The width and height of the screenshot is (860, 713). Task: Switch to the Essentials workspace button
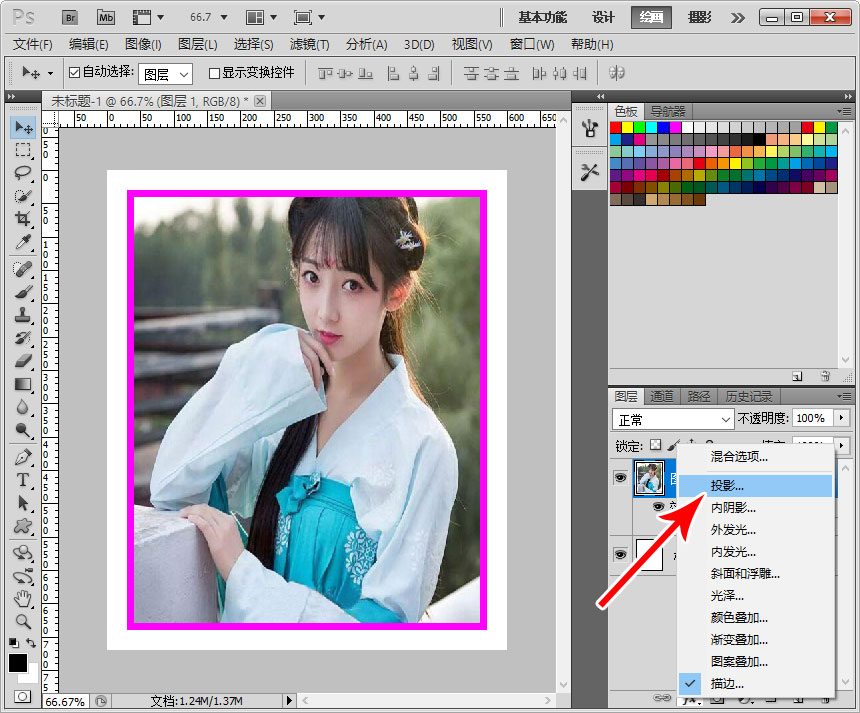542,18
